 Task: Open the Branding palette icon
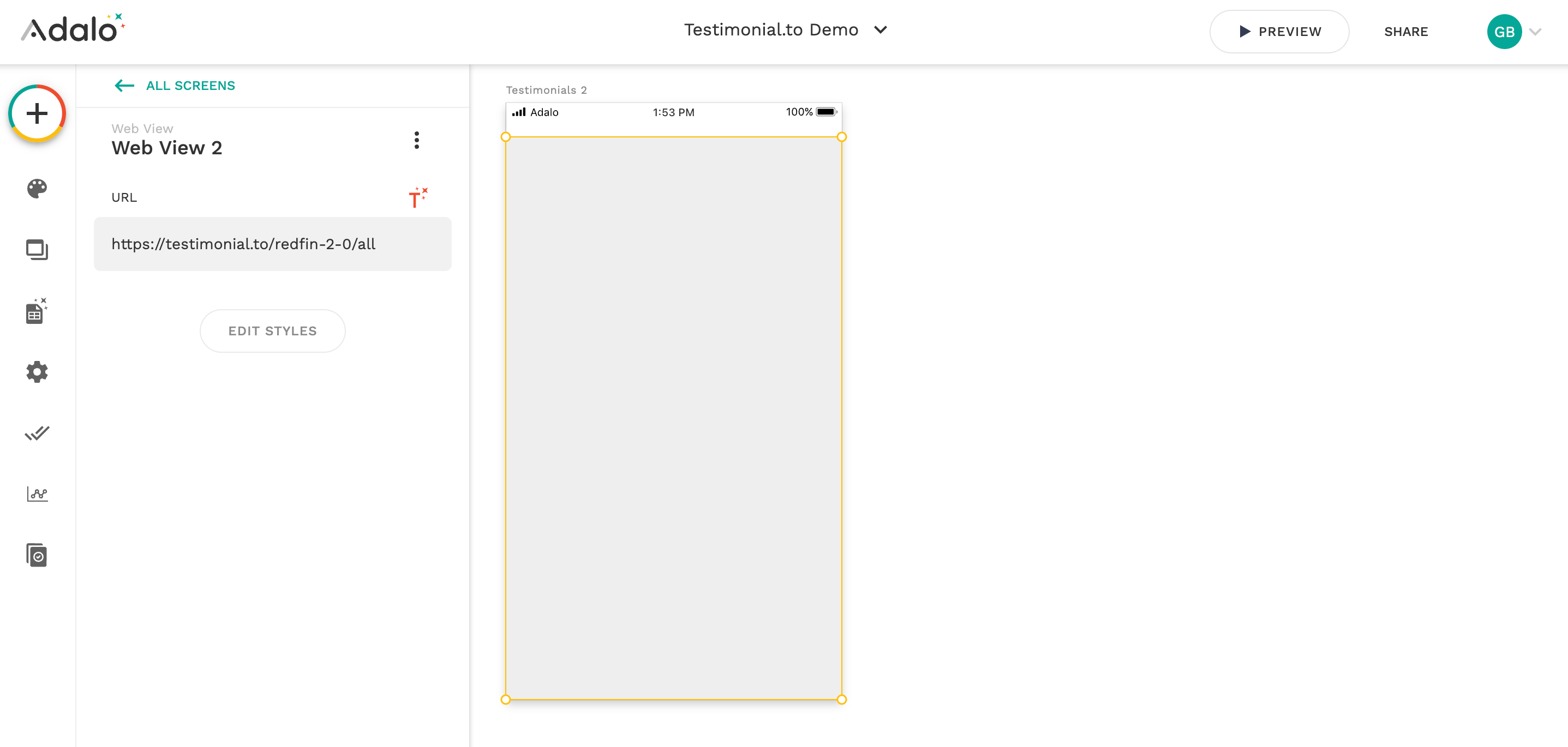[x=37, y=189]
